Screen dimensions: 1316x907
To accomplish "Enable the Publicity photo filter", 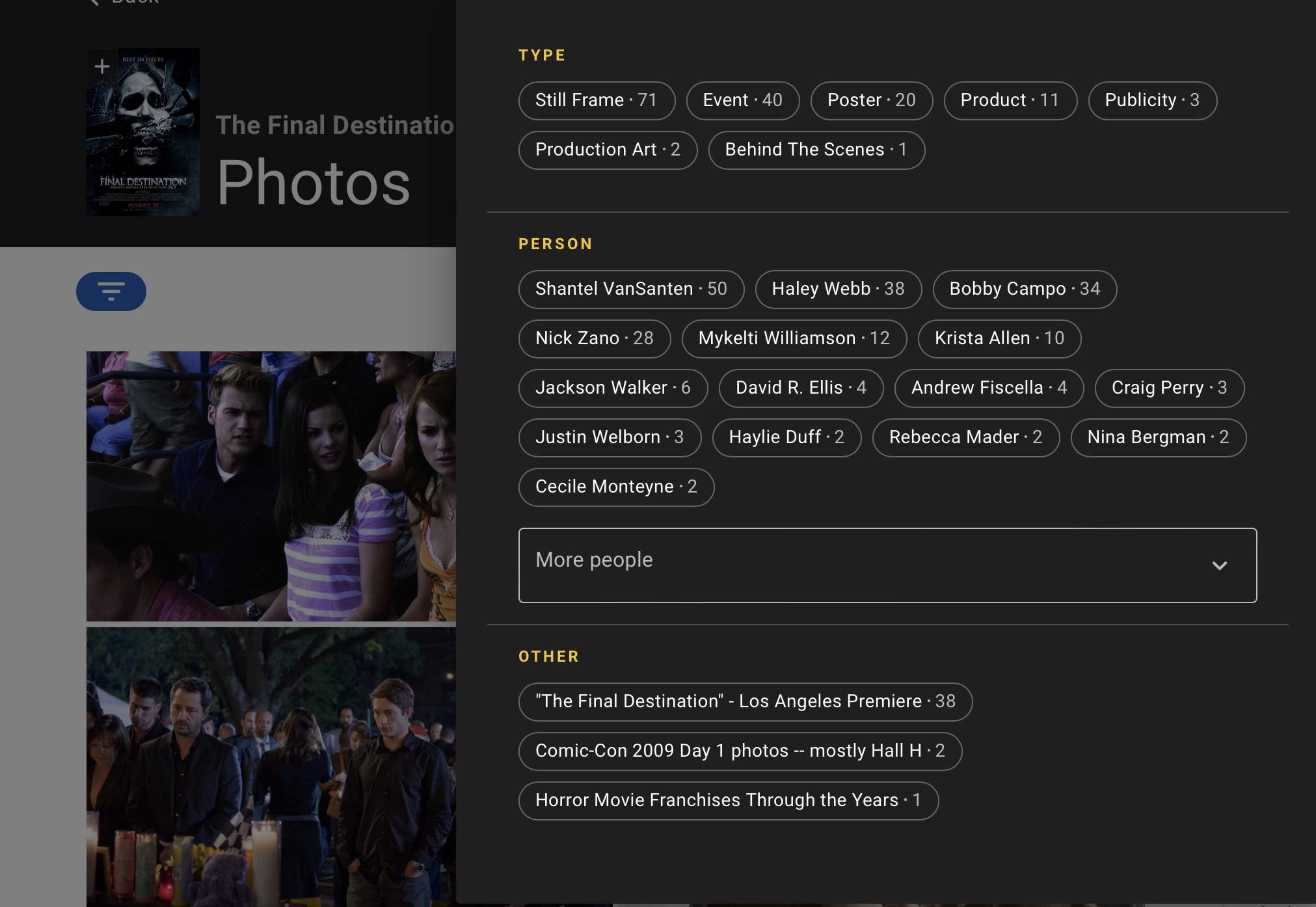I will [x=1151, y=100].
